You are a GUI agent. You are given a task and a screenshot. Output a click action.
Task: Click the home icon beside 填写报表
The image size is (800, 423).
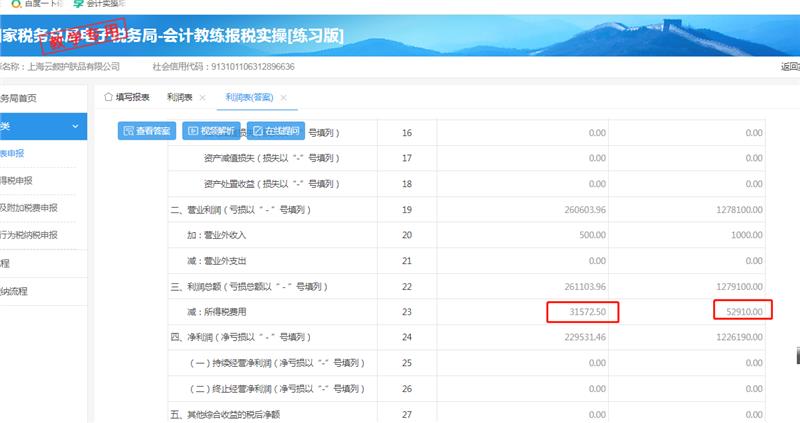coord(108,97)
